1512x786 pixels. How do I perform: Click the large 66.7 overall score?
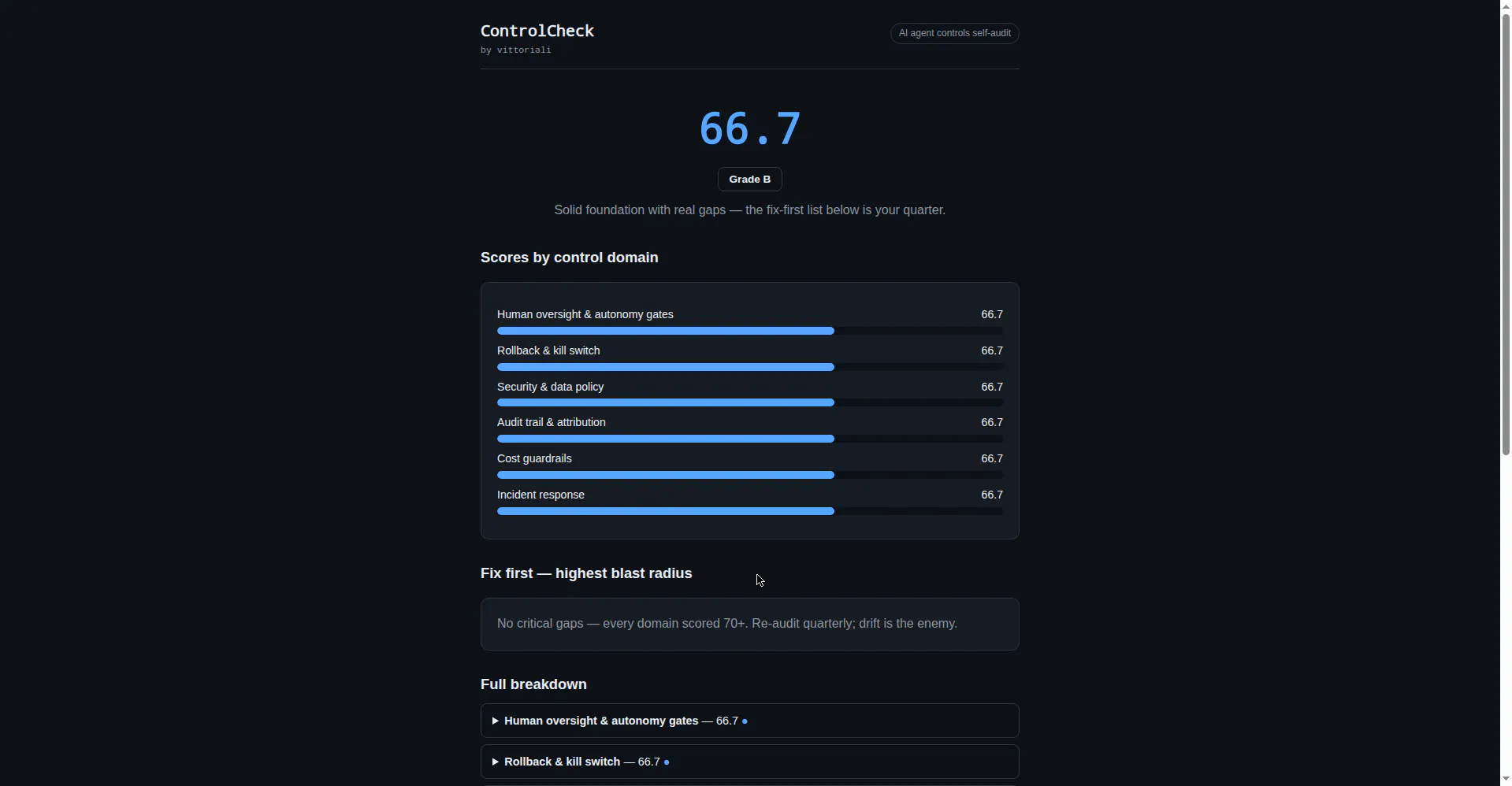tap(749, 128)
